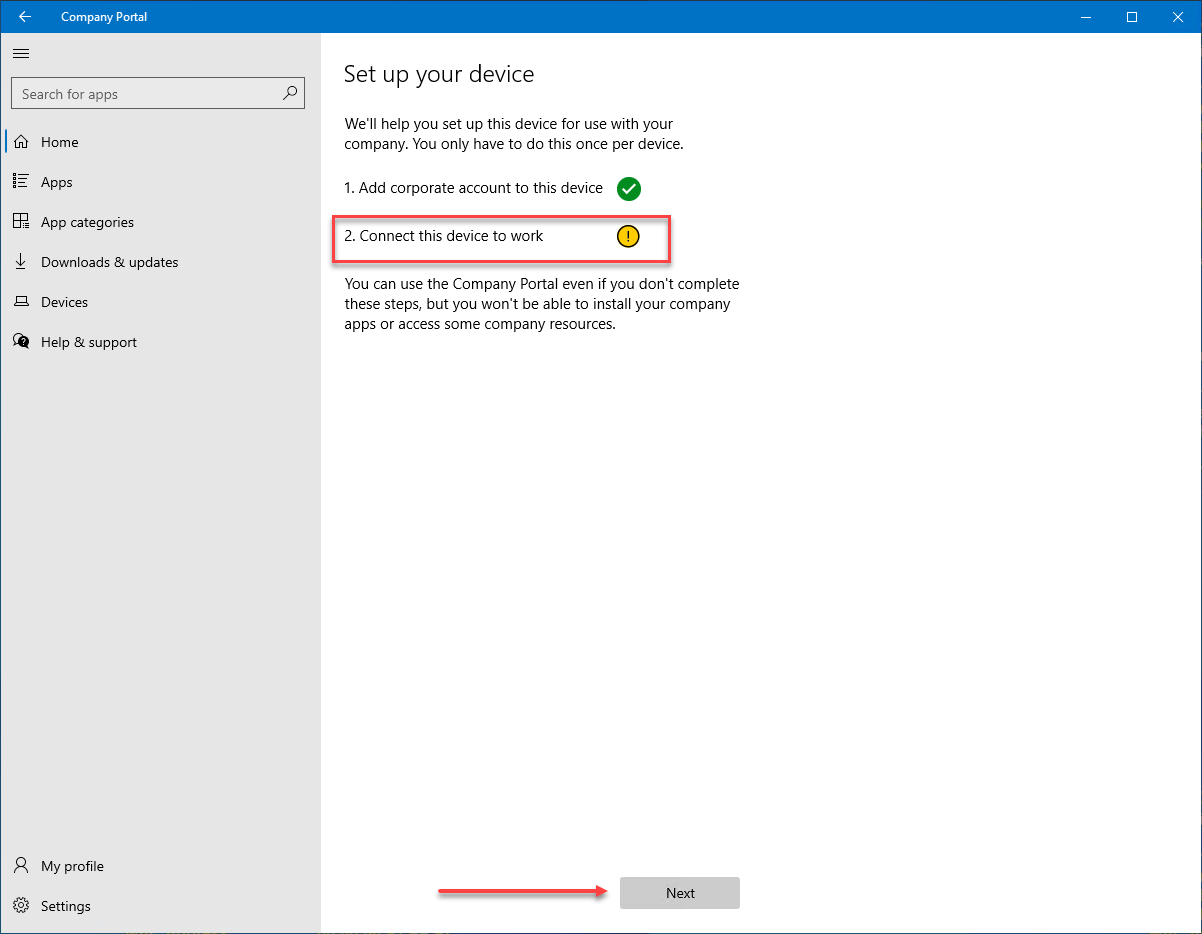Click the yellow warning icon on step two
This screenshot has width=1202, height=934.
point(628,236)
